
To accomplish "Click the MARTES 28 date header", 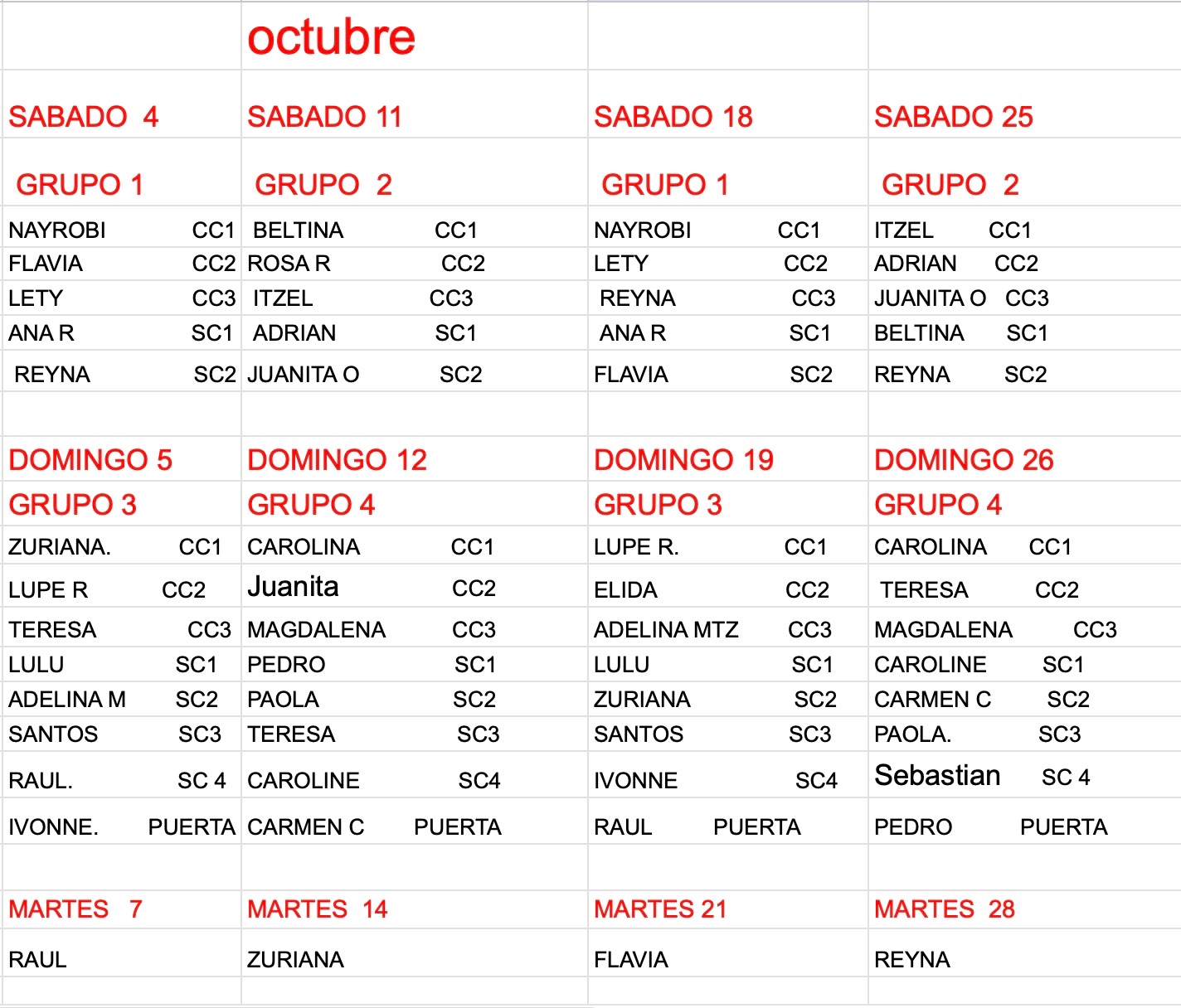I will click(x=944, y=909).
